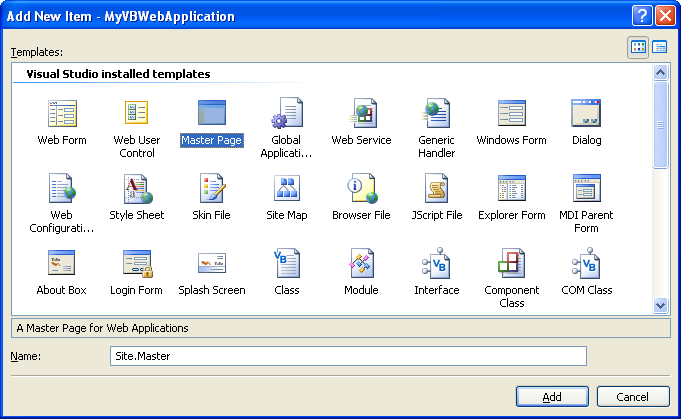The height and width of the screenshot is (419, 681).
Task: Pick the MDI Parent Form template
Action: tap(586, 188)
